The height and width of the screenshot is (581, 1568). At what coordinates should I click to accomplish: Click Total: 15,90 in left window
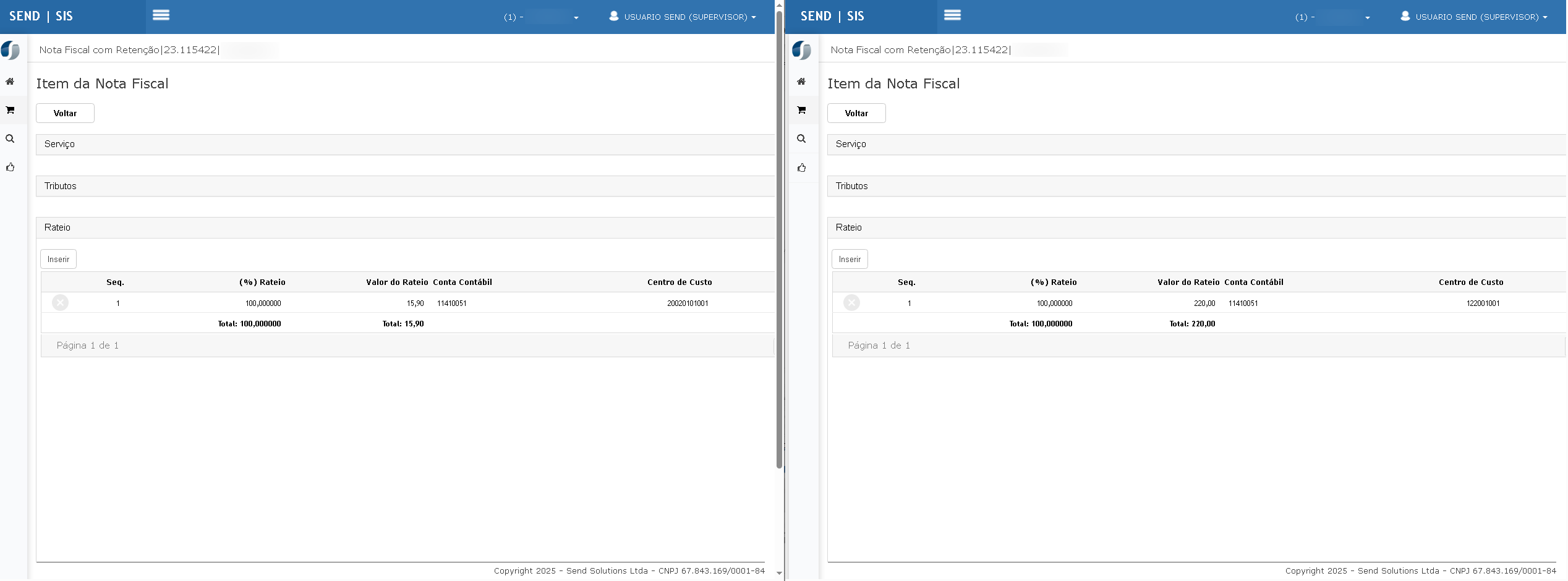point(403,324)
